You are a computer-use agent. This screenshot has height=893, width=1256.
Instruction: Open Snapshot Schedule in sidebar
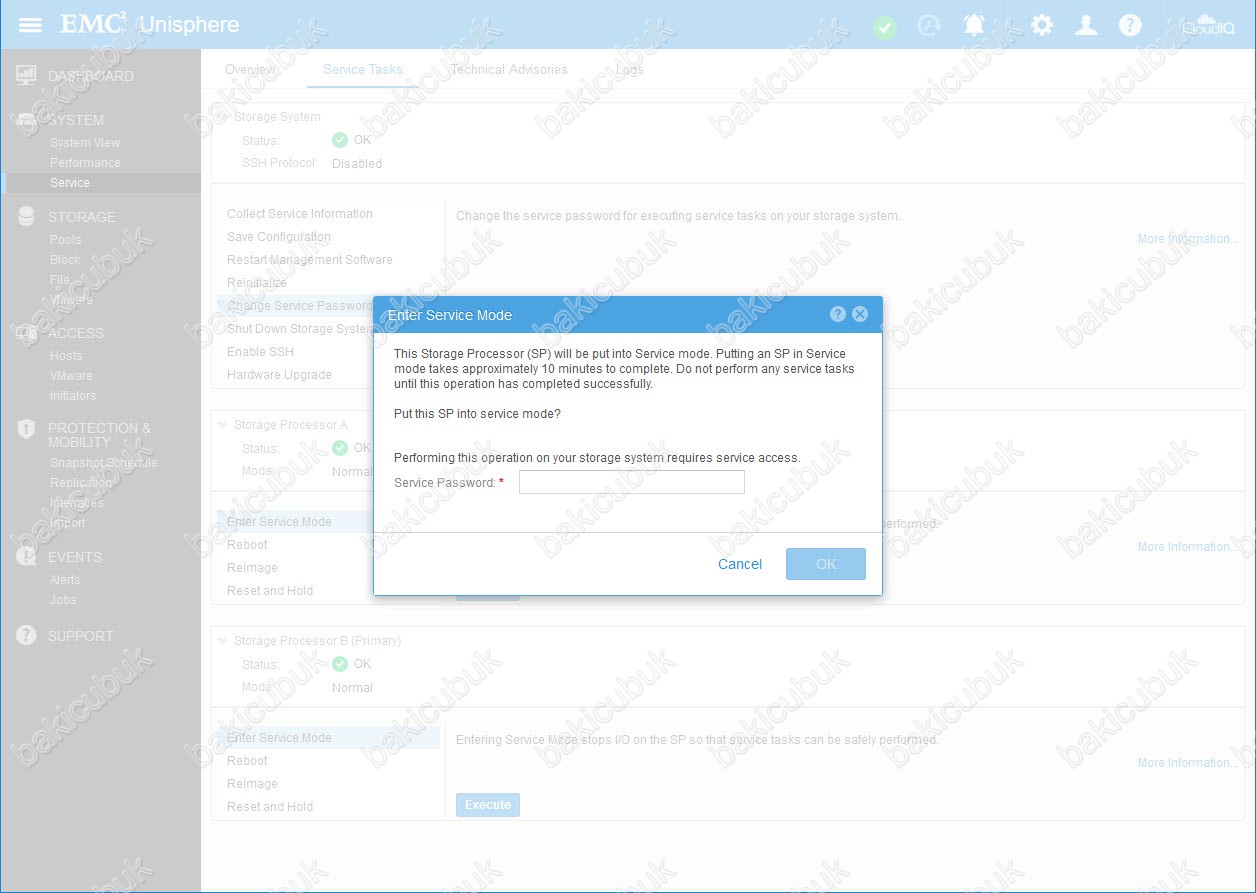coord(104,463)
